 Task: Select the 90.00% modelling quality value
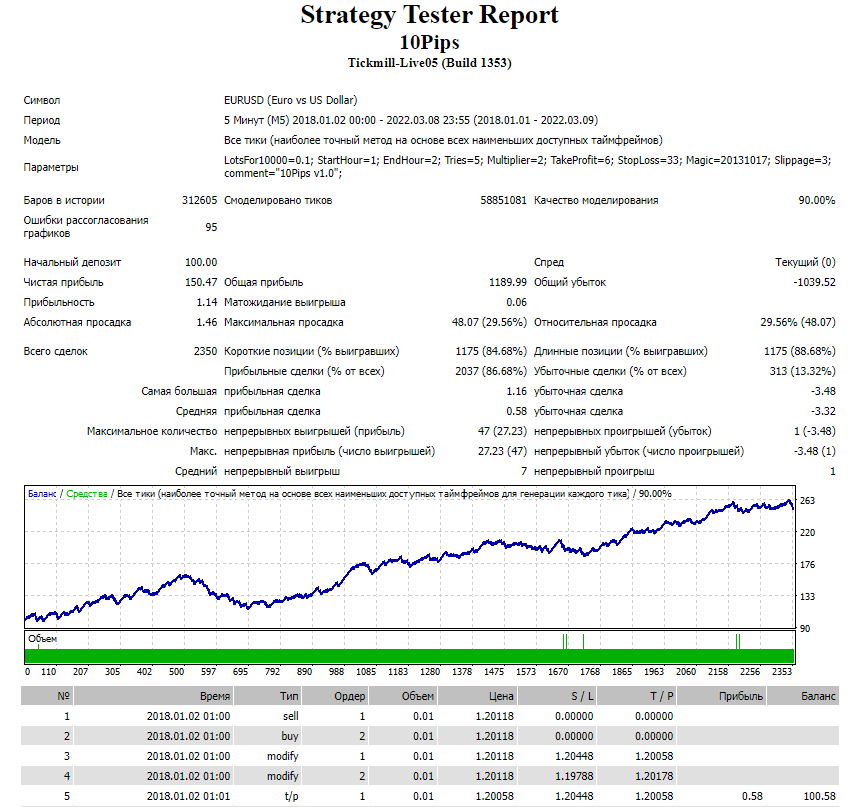(x=817, y=200)
